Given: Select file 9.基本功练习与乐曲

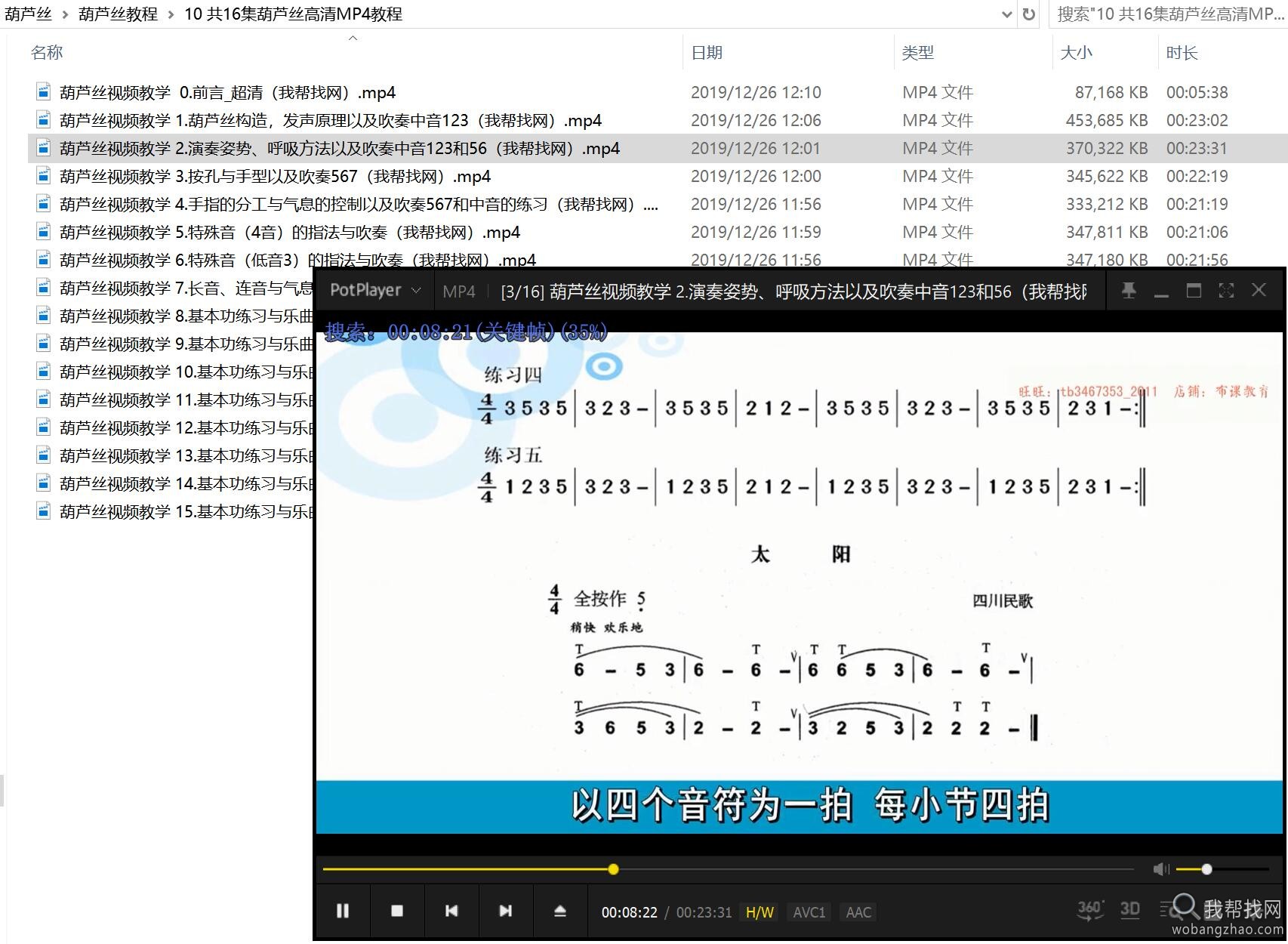Looking at the screenshot, I should coord(186,344).
